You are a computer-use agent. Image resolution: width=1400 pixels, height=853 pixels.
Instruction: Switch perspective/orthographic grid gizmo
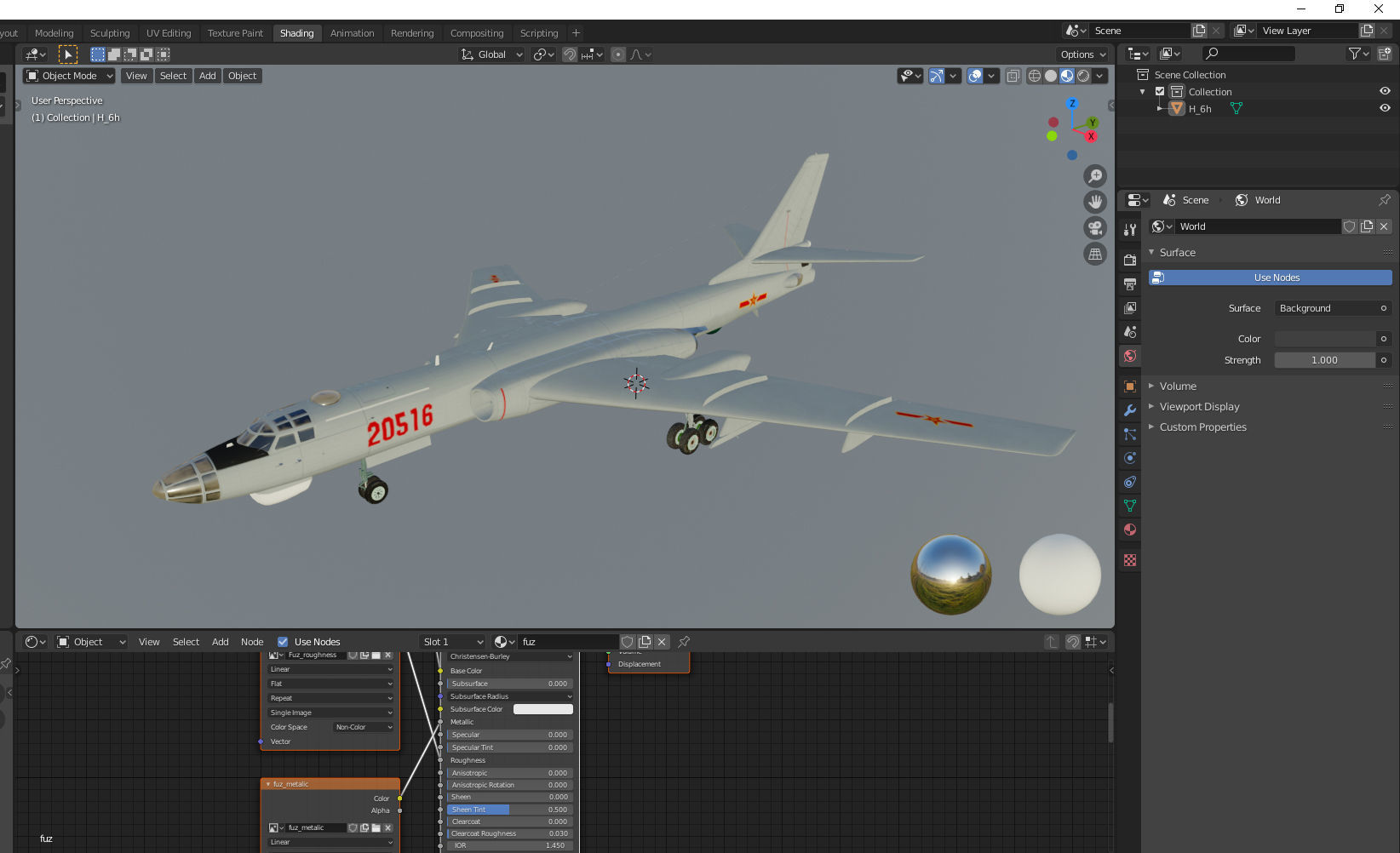pyautogui.click(x=1095, y=254)
